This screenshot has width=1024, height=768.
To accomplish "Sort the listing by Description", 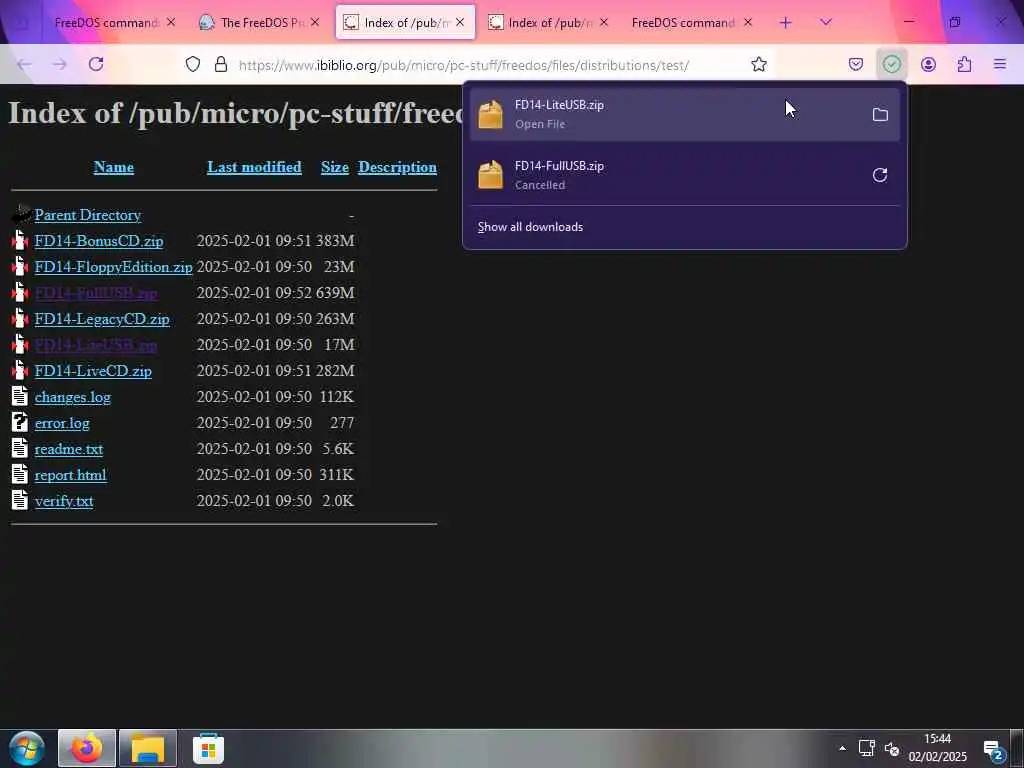I will click(x=397, y=167).
